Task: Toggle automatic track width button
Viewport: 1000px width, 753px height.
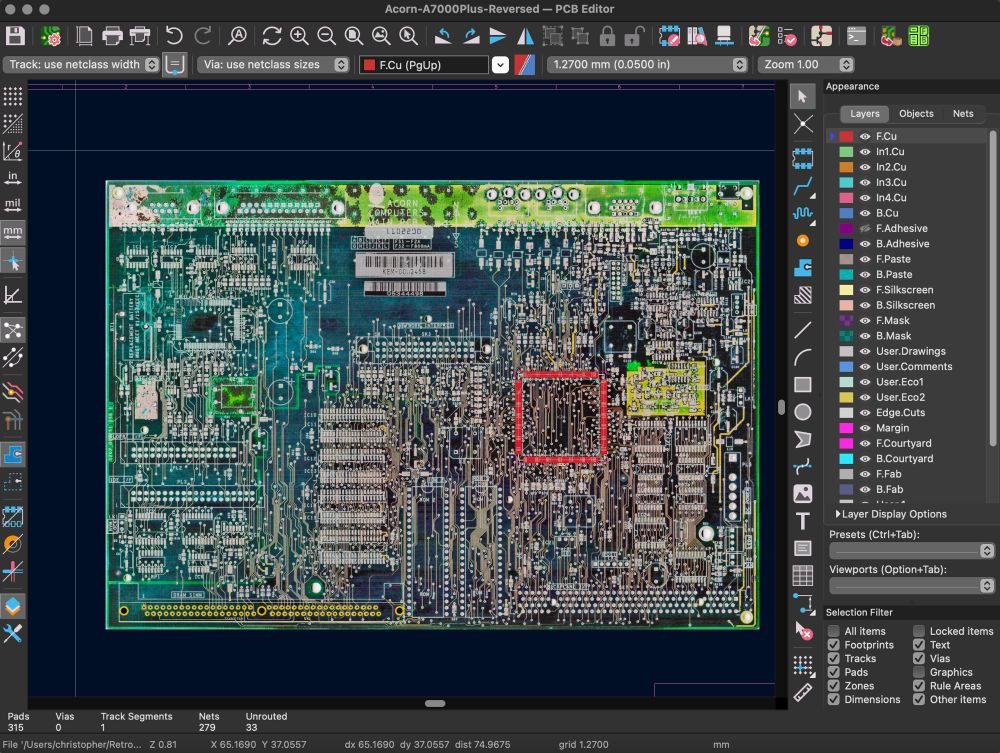Action: (174, 64)
